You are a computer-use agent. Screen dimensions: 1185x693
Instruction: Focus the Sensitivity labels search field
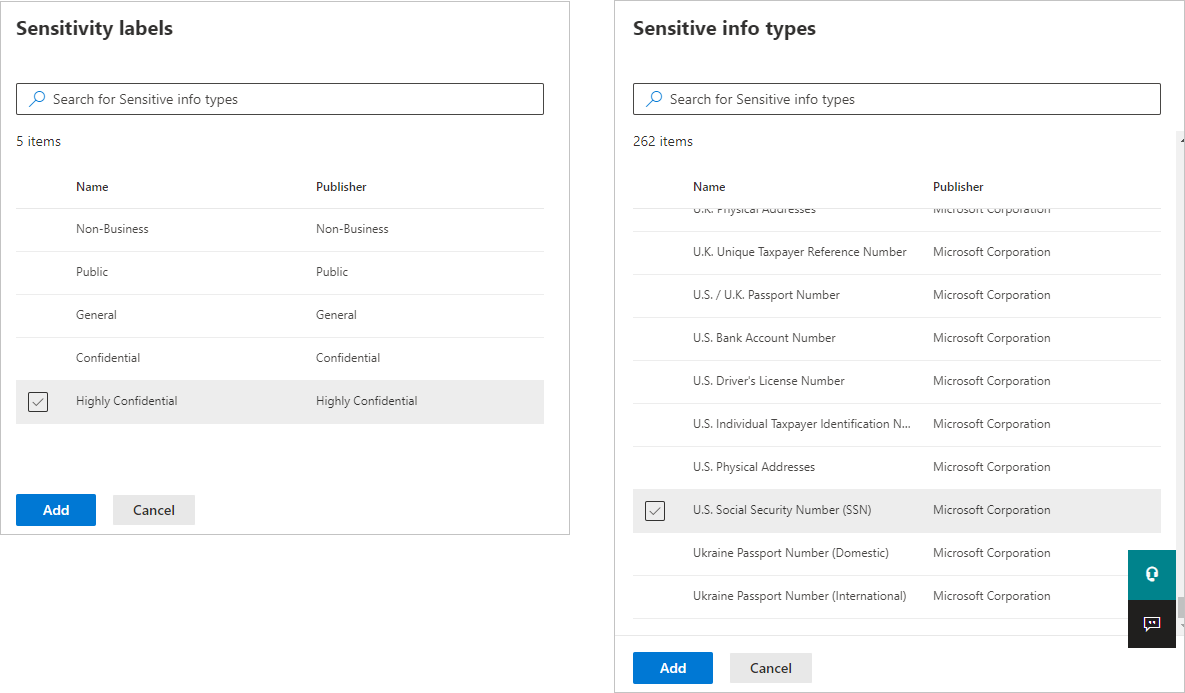280,99
